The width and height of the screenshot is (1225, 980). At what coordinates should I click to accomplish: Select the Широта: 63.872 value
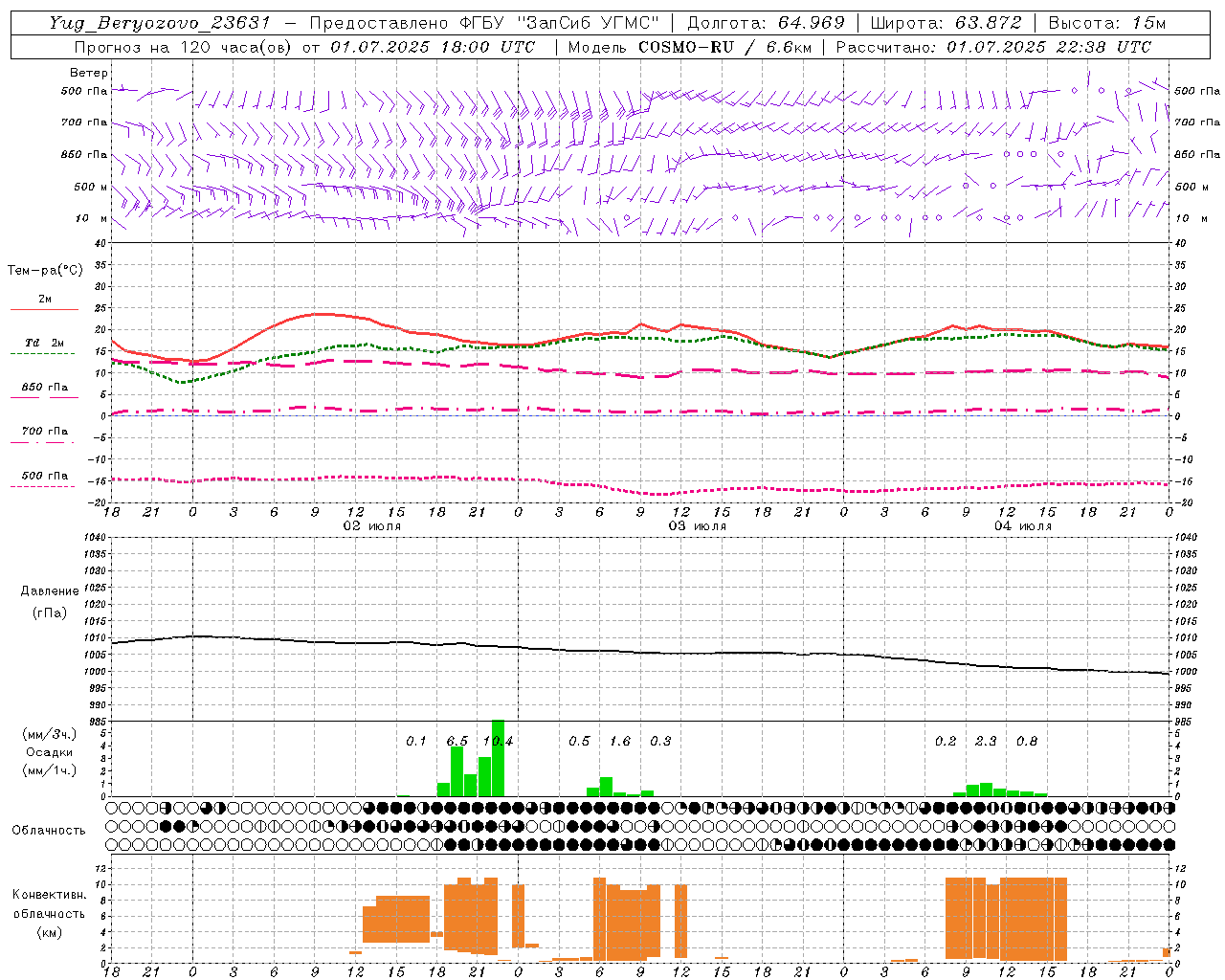(946, 23)
